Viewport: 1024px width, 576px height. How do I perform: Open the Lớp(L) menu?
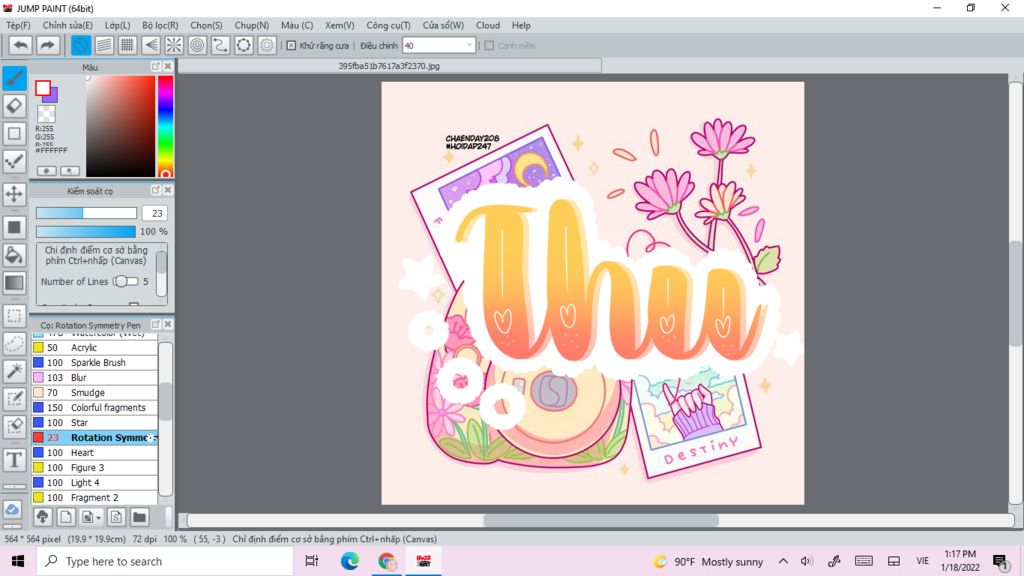tap(118, 25)
